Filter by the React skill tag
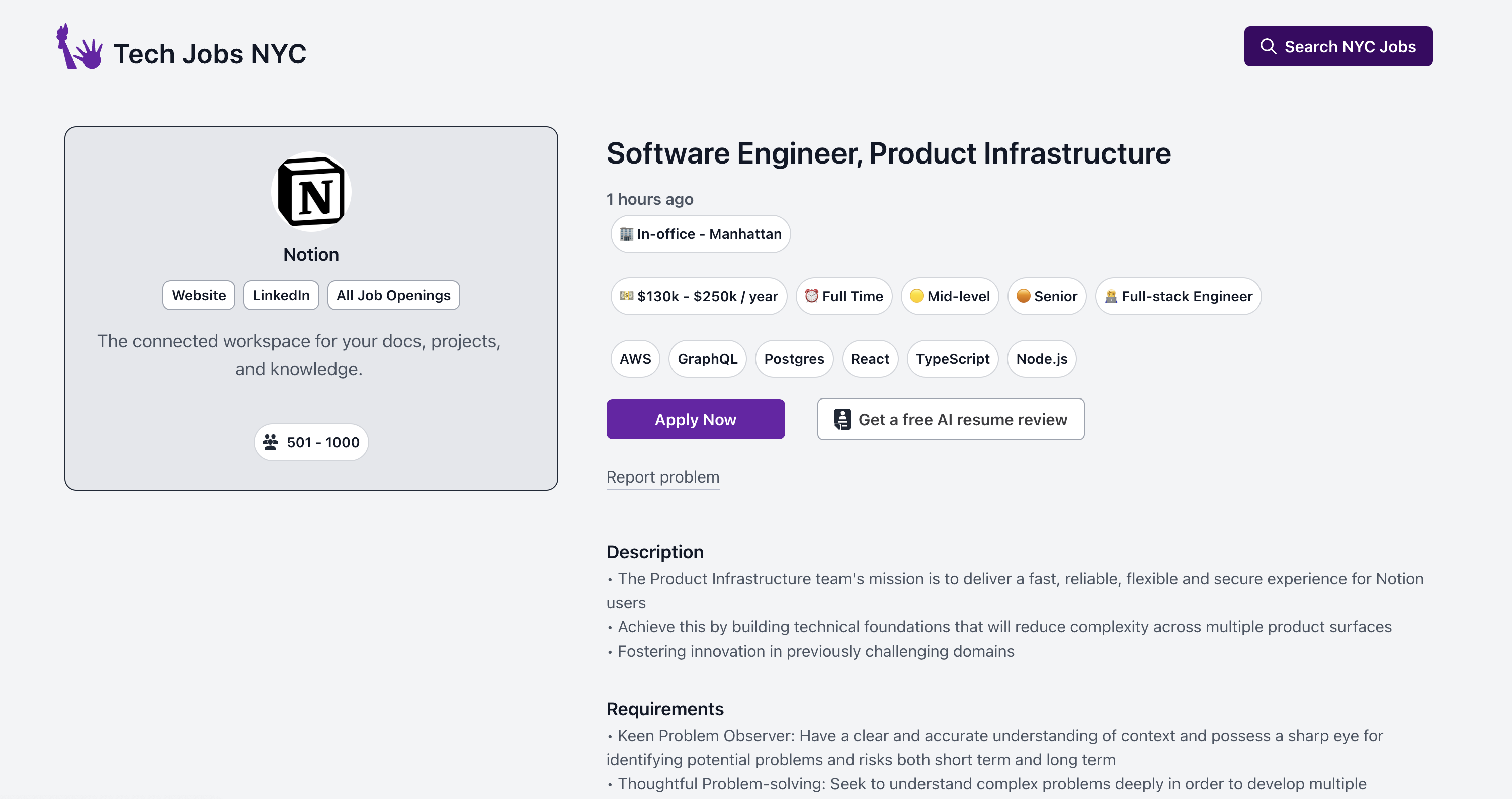 870,359
